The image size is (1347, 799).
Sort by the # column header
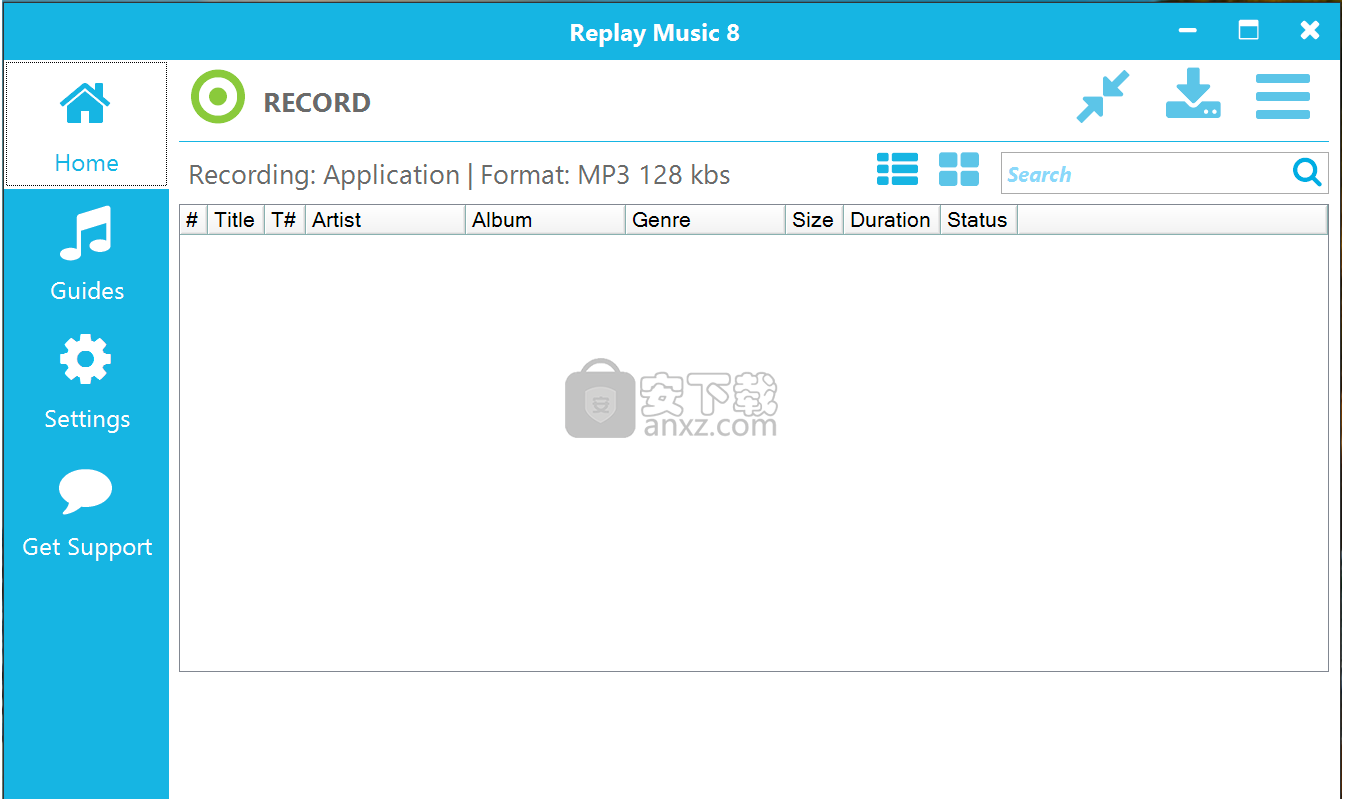[192, 220]
